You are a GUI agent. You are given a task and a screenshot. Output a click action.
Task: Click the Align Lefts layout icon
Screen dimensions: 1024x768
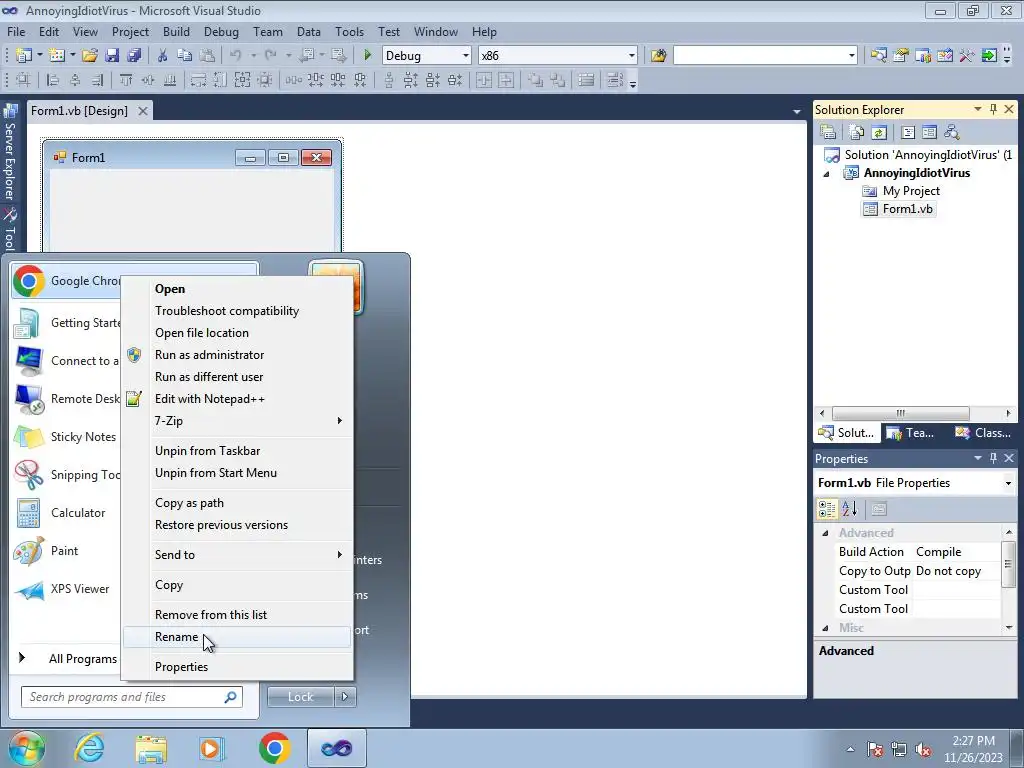(x=53, y=80)
